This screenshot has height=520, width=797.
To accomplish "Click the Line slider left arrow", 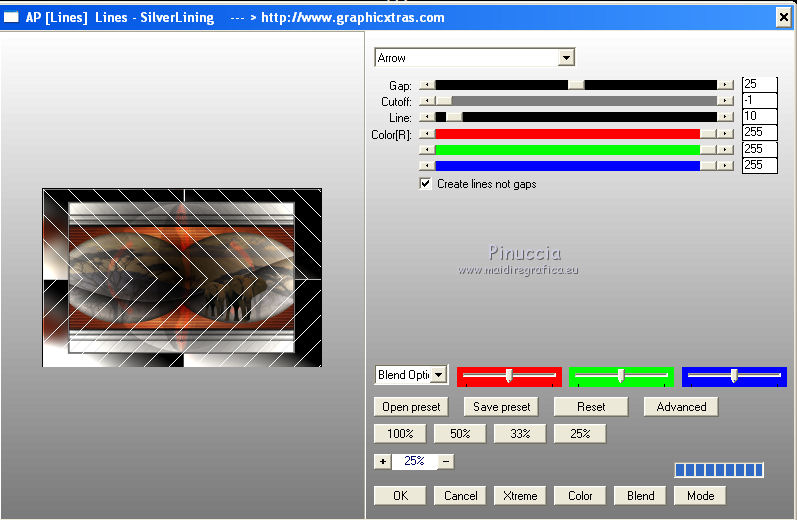I will tap(427, 117).
